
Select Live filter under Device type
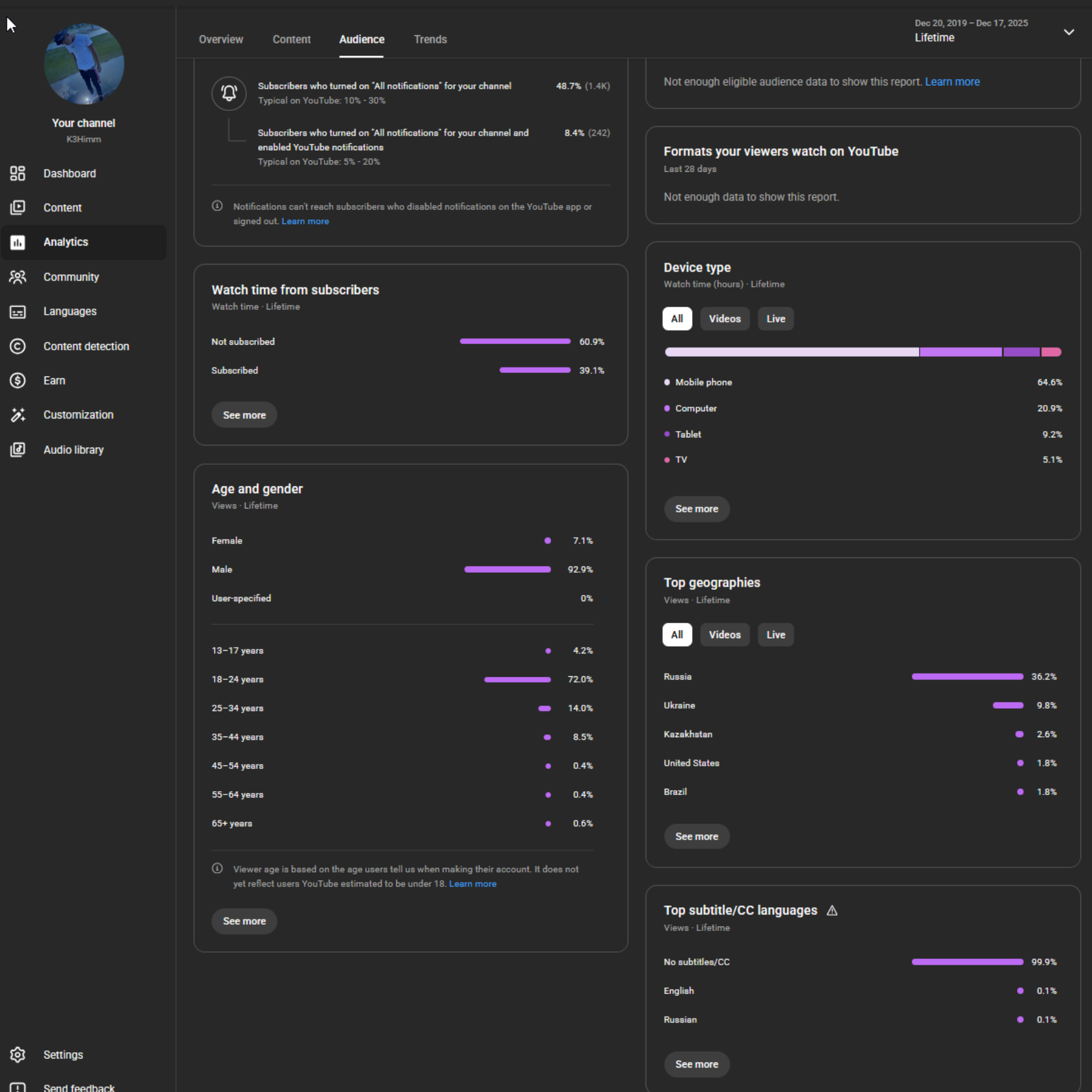click(775, 319)
